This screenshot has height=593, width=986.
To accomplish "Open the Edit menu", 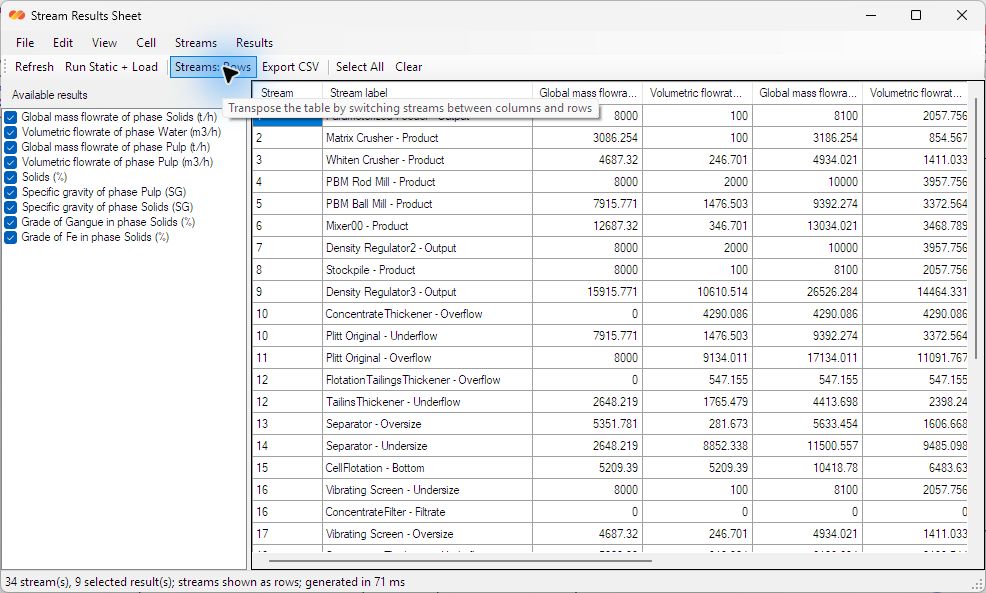I will click(x=63, y=43).
